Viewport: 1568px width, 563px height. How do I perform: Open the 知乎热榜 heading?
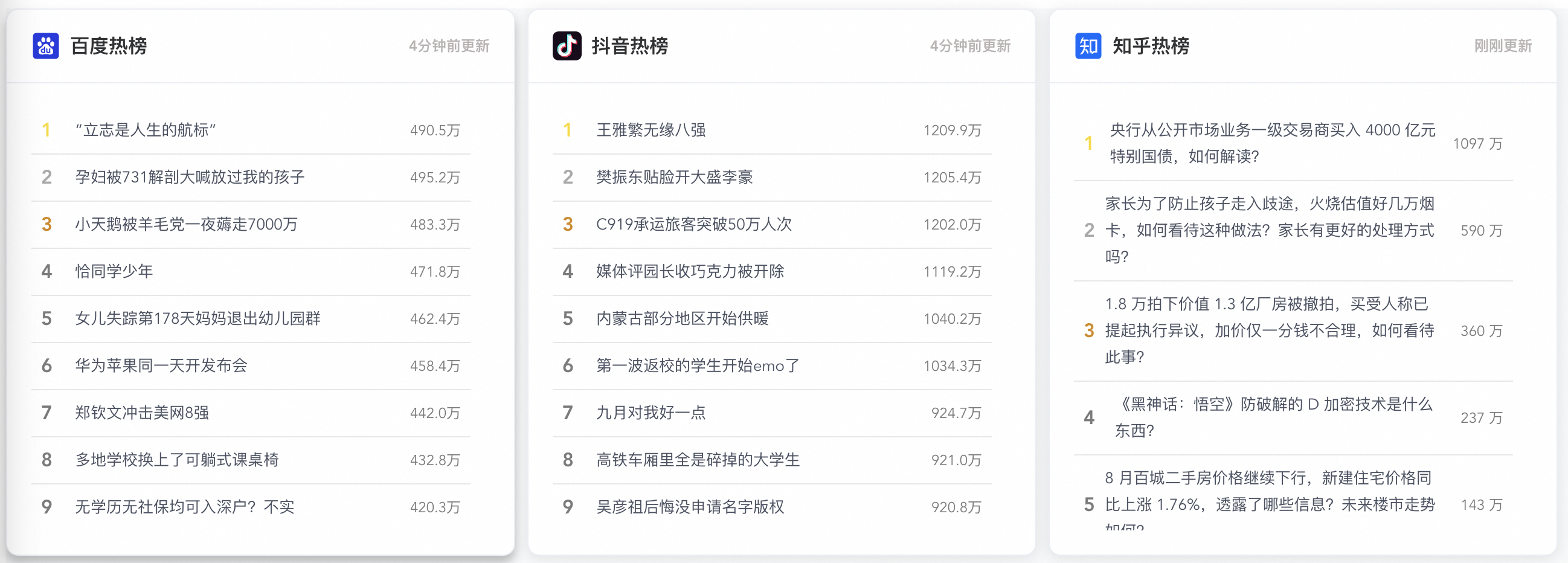[1151, 46]
